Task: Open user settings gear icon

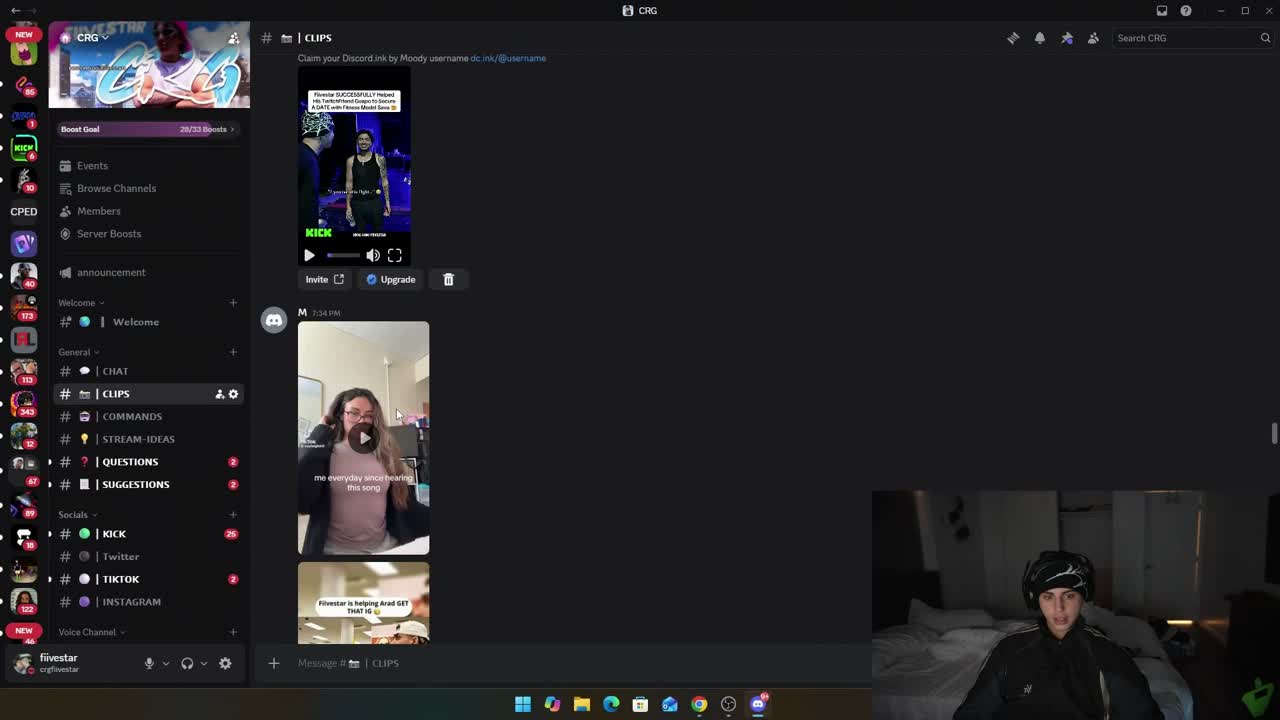Action: [225, 663]
